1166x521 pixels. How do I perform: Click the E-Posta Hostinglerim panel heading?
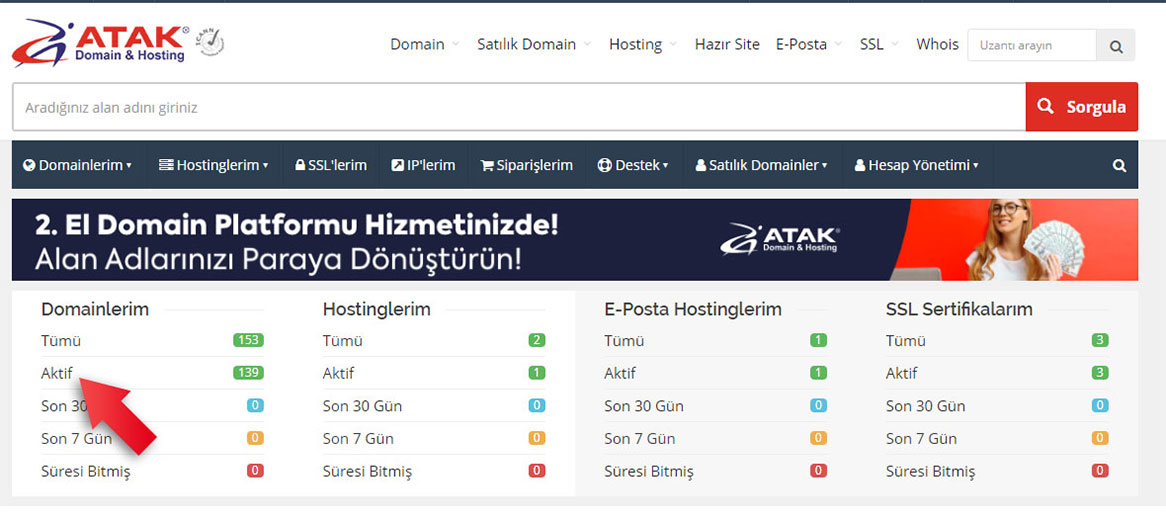tap(693, 309)
